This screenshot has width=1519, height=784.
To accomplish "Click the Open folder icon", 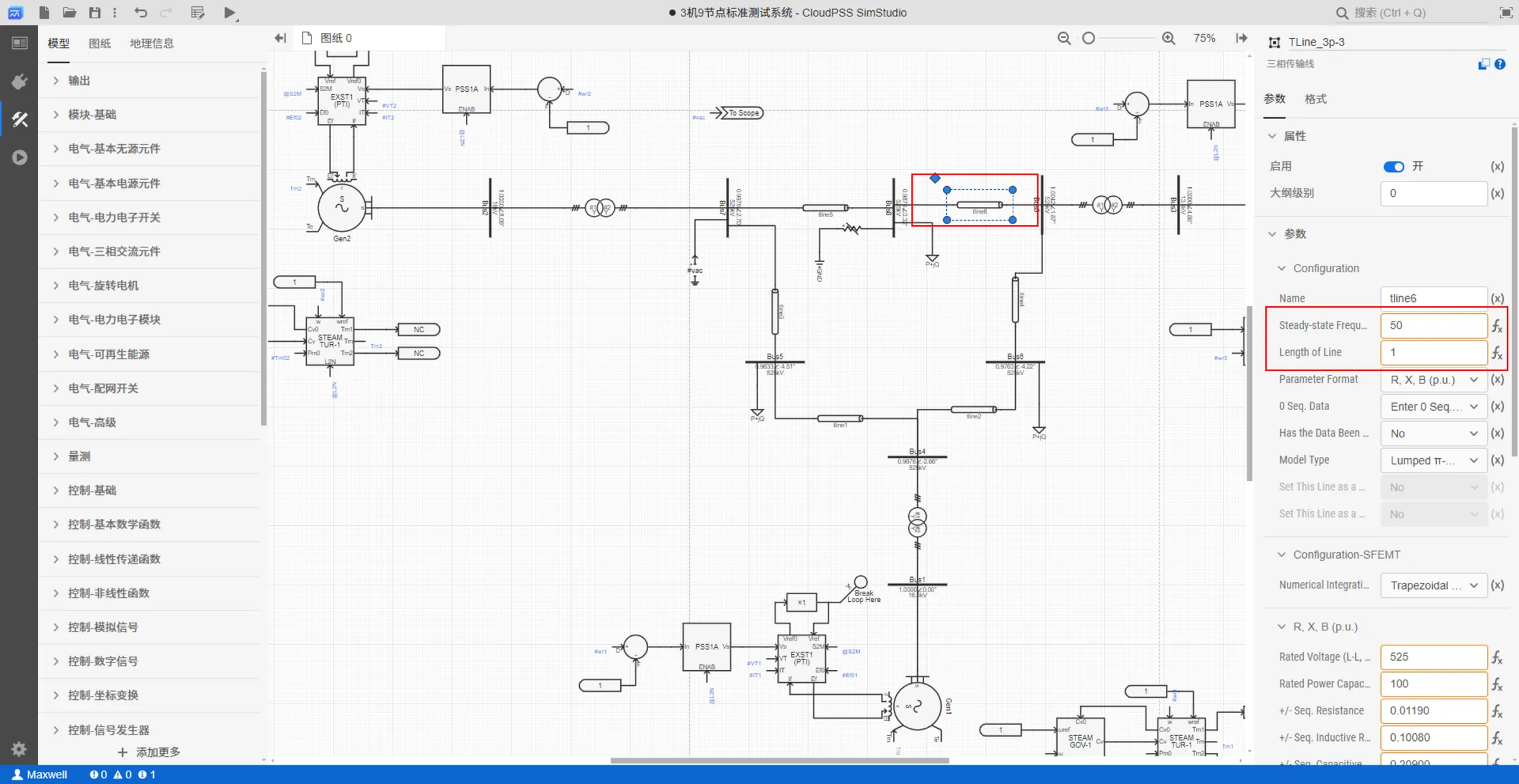I will point(69,12).
